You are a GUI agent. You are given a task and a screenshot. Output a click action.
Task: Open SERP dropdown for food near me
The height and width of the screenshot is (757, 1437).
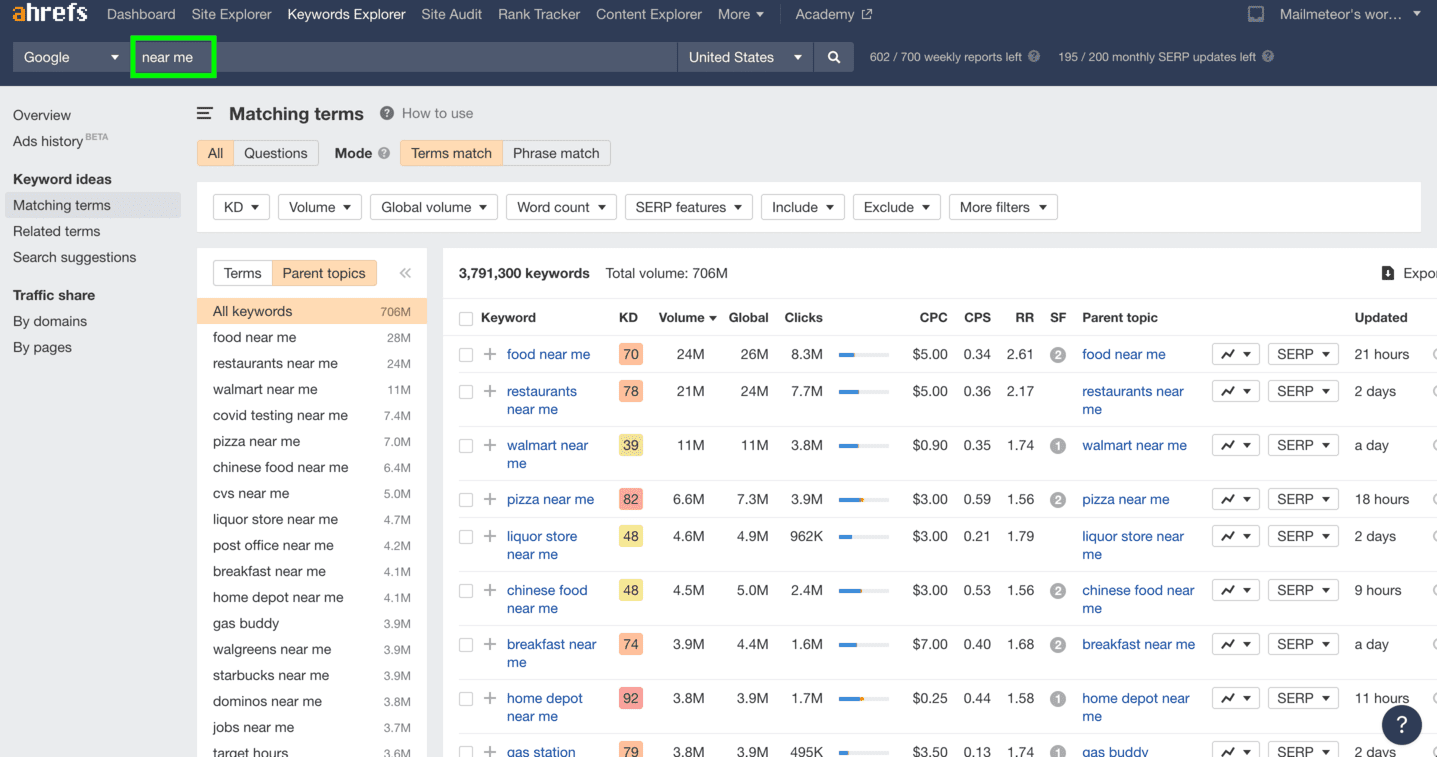(1303, 354)
